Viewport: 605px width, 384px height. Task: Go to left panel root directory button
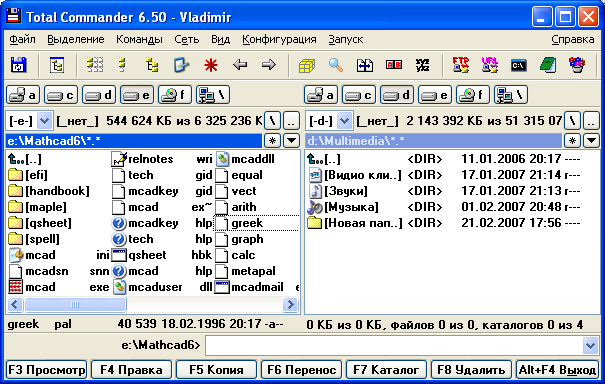(272, 121)
